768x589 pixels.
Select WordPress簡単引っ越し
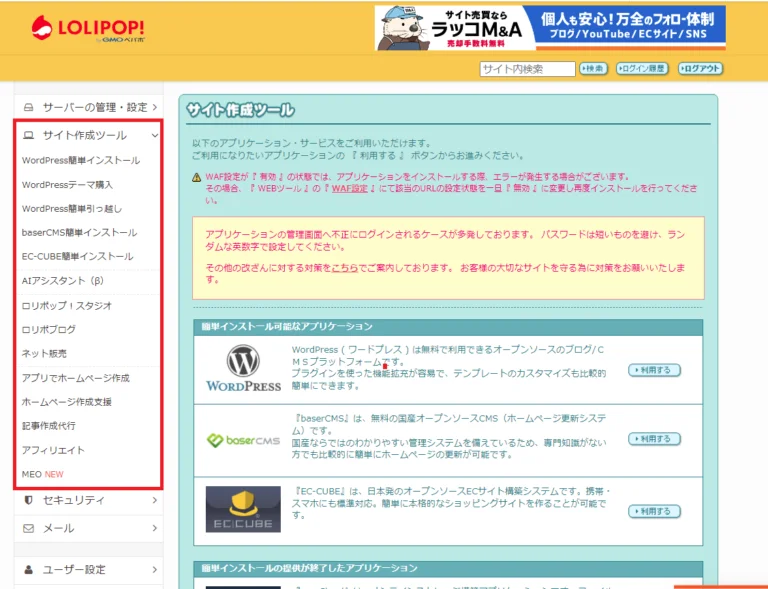coord(72,209)
